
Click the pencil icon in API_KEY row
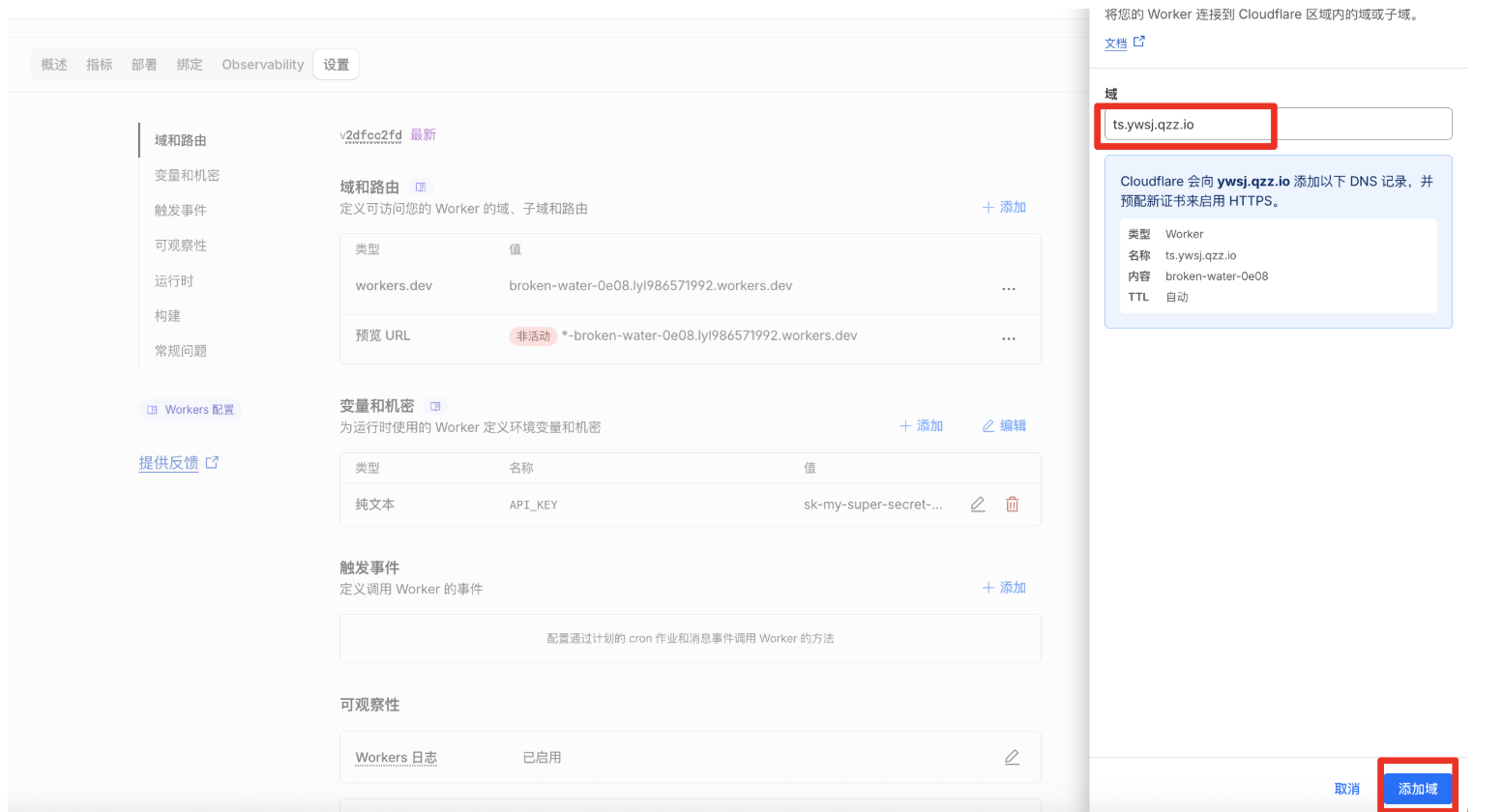tap(978, 505)
